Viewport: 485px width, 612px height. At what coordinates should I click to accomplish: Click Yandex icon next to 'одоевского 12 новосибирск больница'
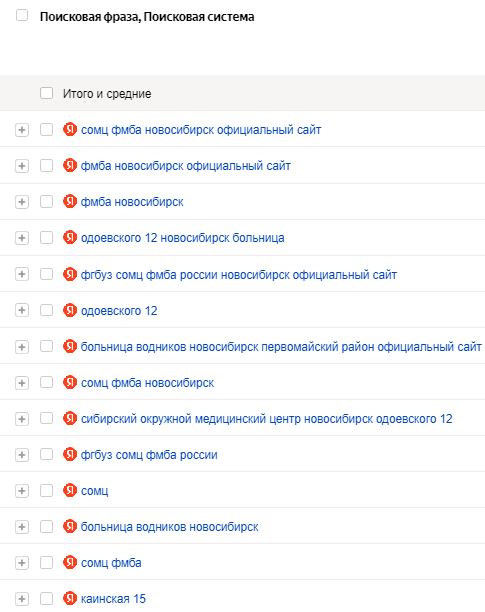[70, 237]
